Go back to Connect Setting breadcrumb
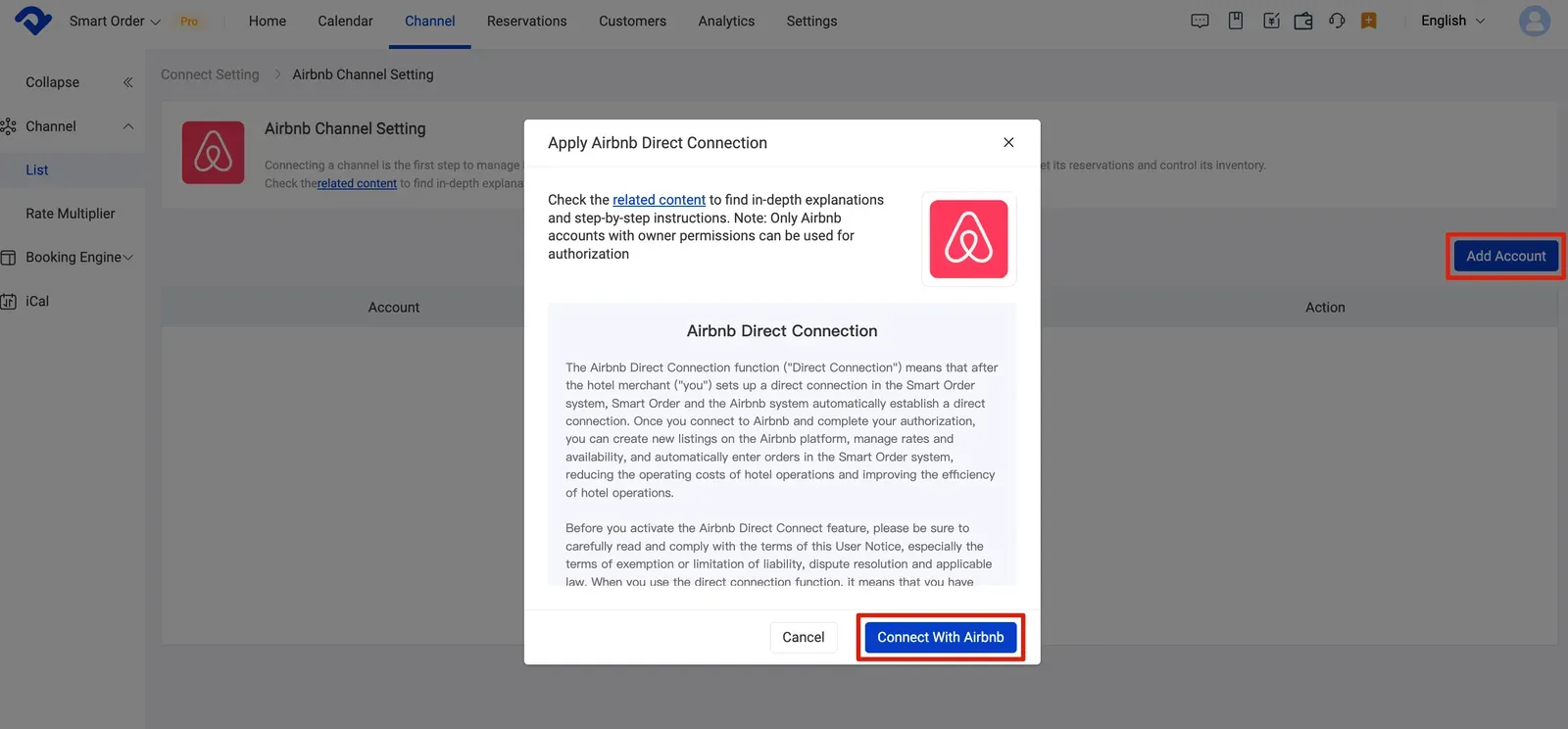 coord(210,74)
